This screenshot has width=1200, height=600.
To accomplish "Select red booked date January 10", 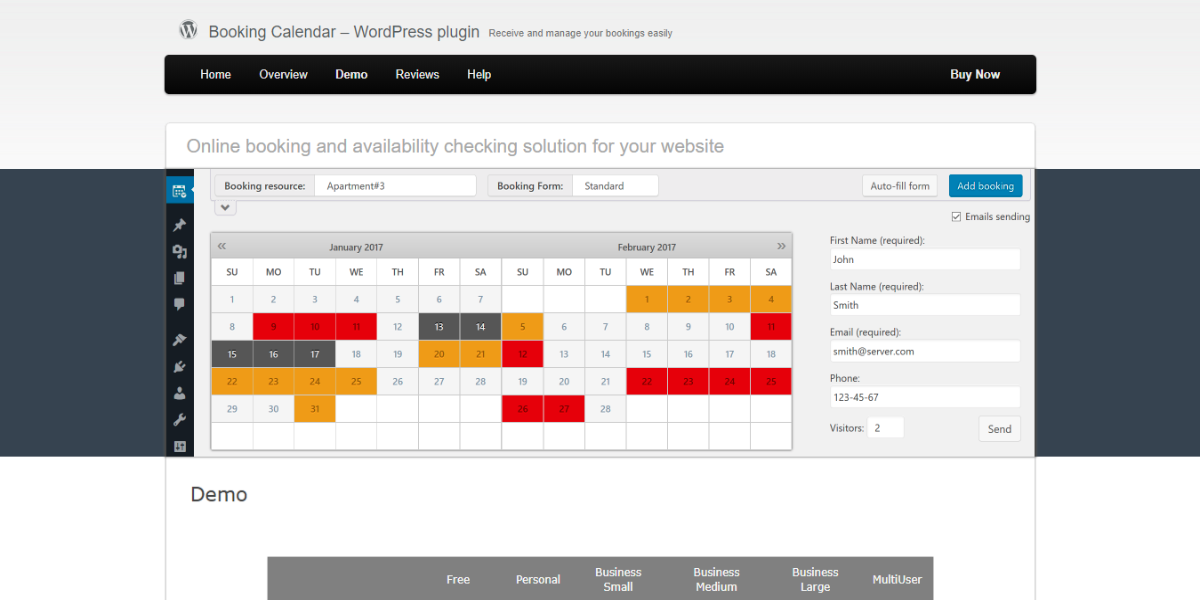I will point(315,326).
